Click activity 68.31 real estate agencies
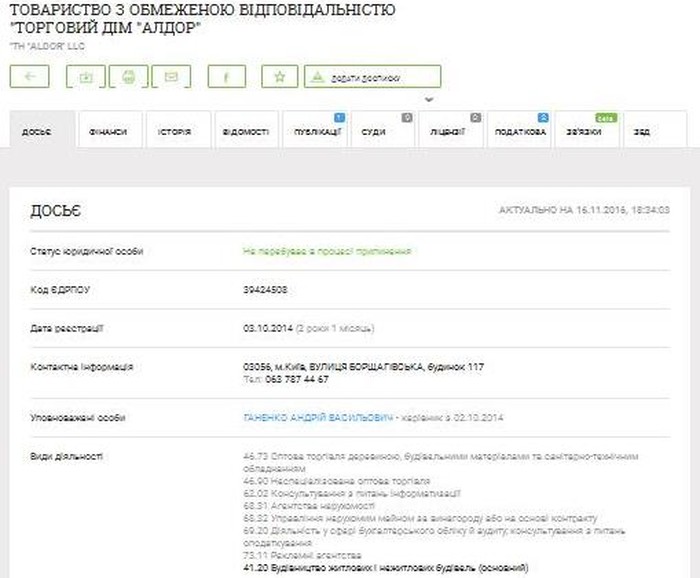Viewport: 700px width, 578px height. click(309, 506)
